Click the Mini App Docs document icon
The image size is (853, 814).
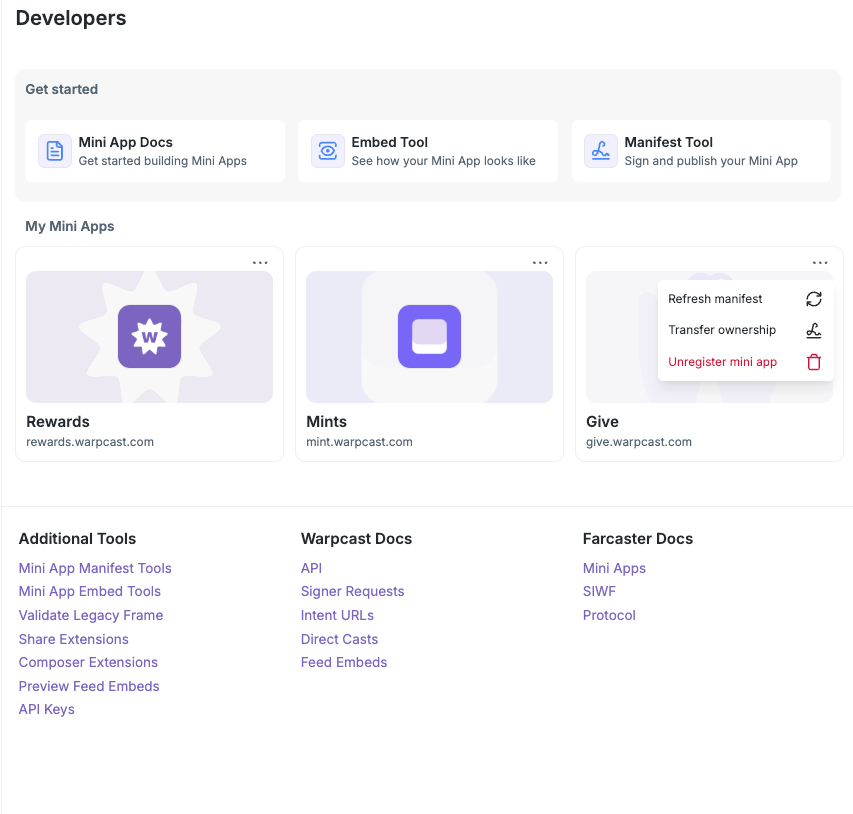(55, 151)
